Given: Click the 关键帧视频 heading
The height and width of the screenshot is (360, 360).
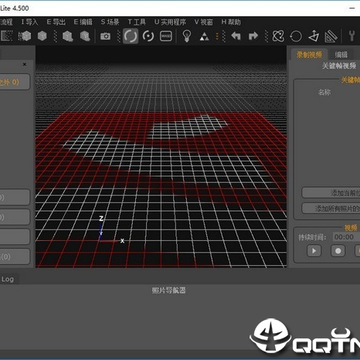Looking at the screenshot, I should coord(339,66).
